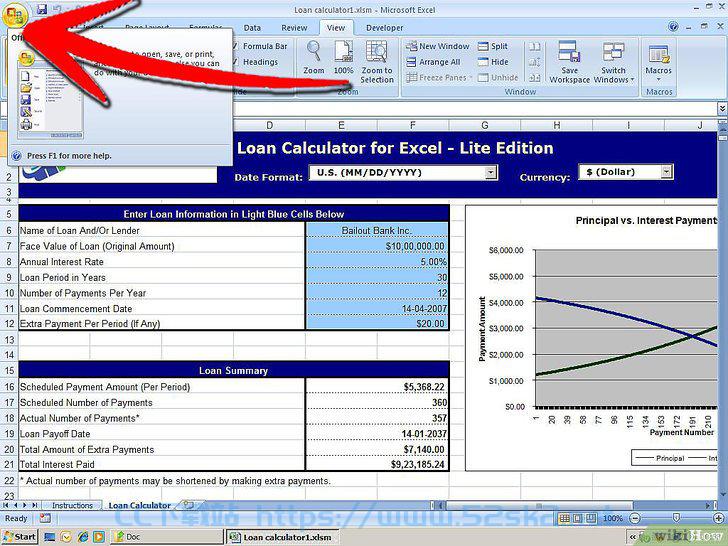This screenshot has width=728, height=546.
Task: Click the macro recording icon in status bar
Action: (45, 518)
